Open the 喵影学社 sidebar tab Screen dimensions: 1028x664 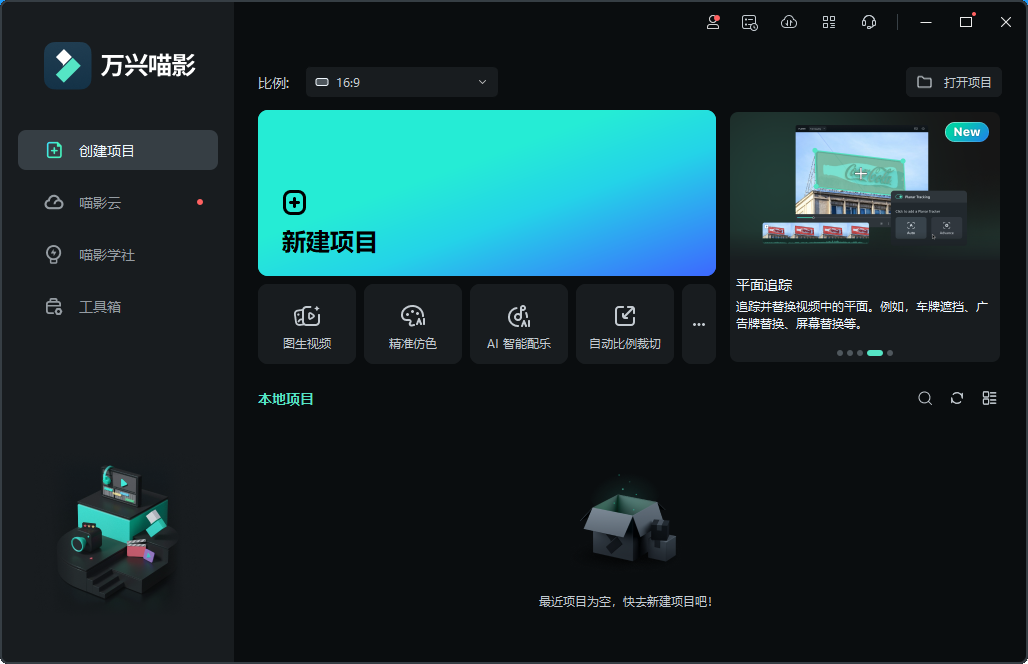(118, 254)
